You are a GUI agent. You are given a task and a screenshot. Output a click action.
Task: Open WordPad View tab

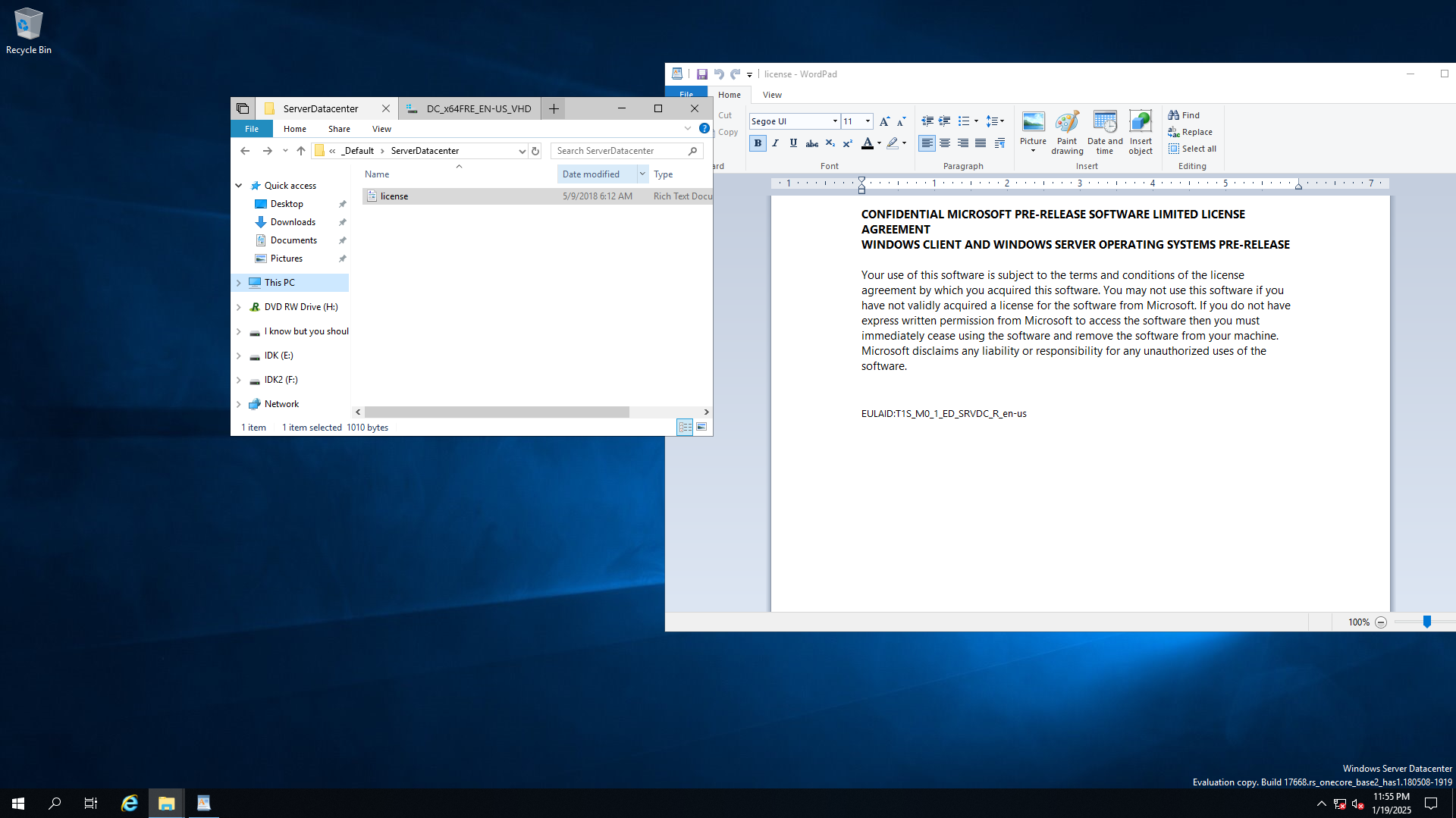click(x=772, y=95)
